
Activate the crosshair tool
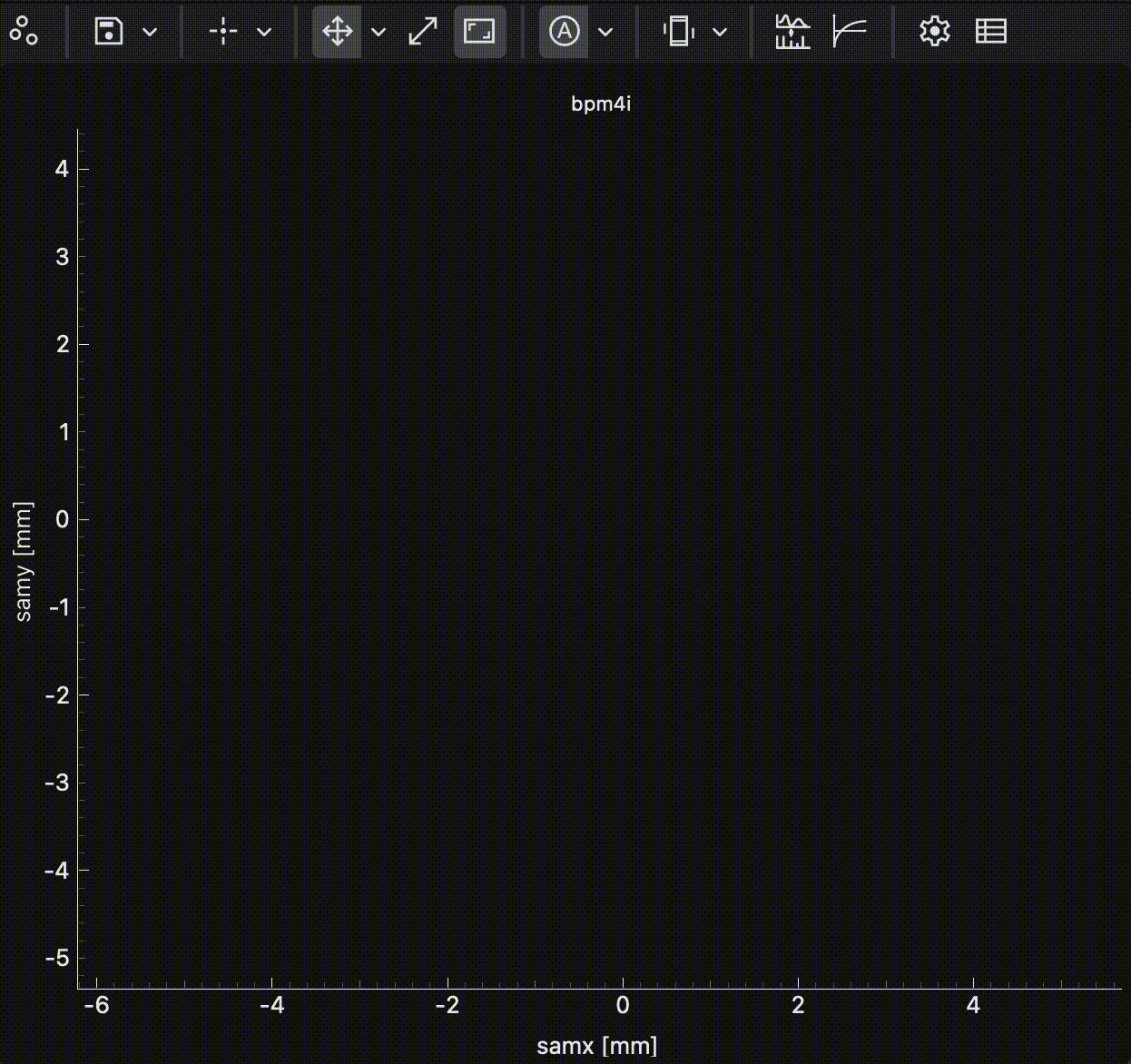222,32
